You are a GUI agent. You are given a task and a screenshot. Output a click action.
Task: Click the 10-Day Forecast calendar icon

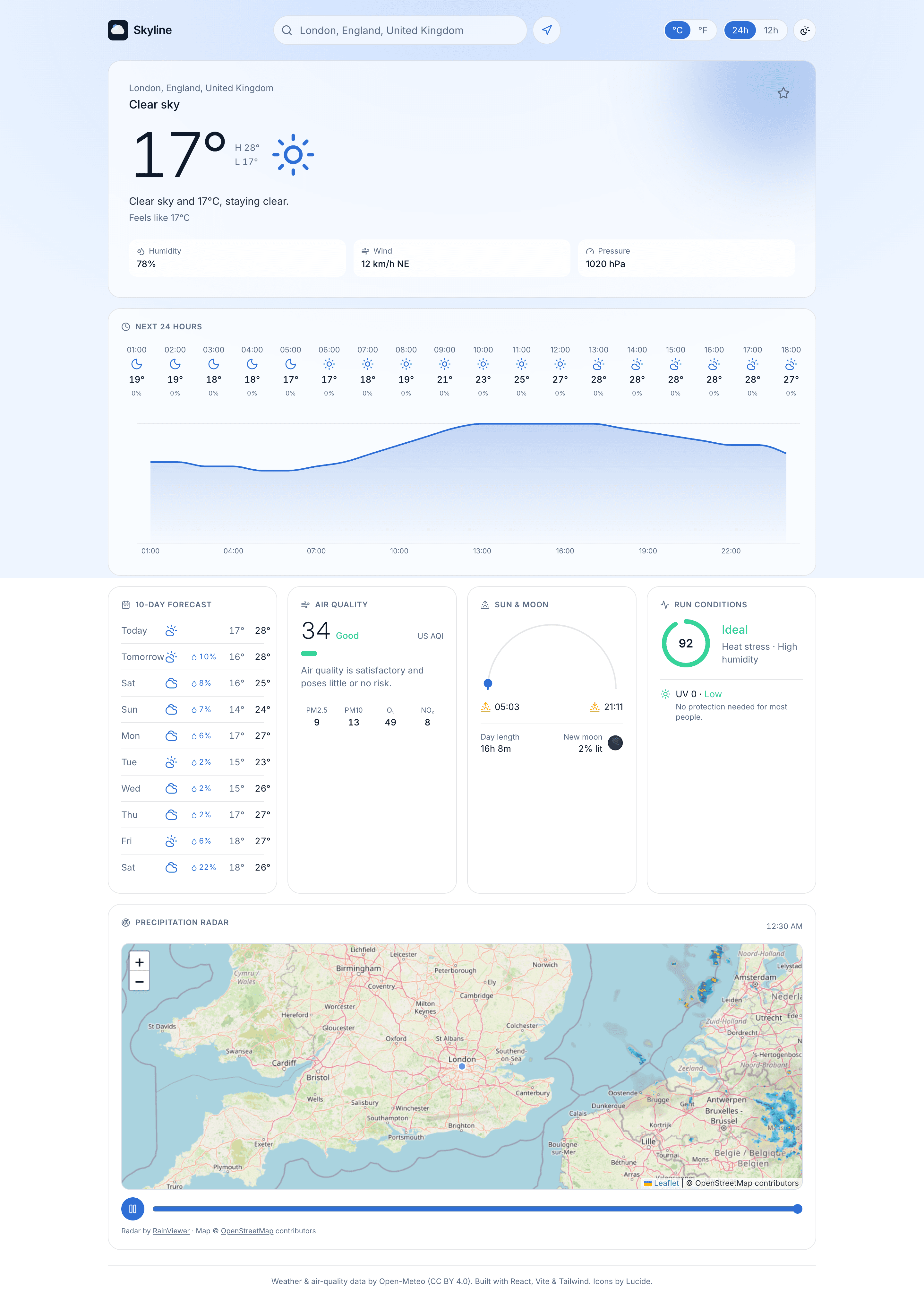pyautogui.click(x=126, y=604)
